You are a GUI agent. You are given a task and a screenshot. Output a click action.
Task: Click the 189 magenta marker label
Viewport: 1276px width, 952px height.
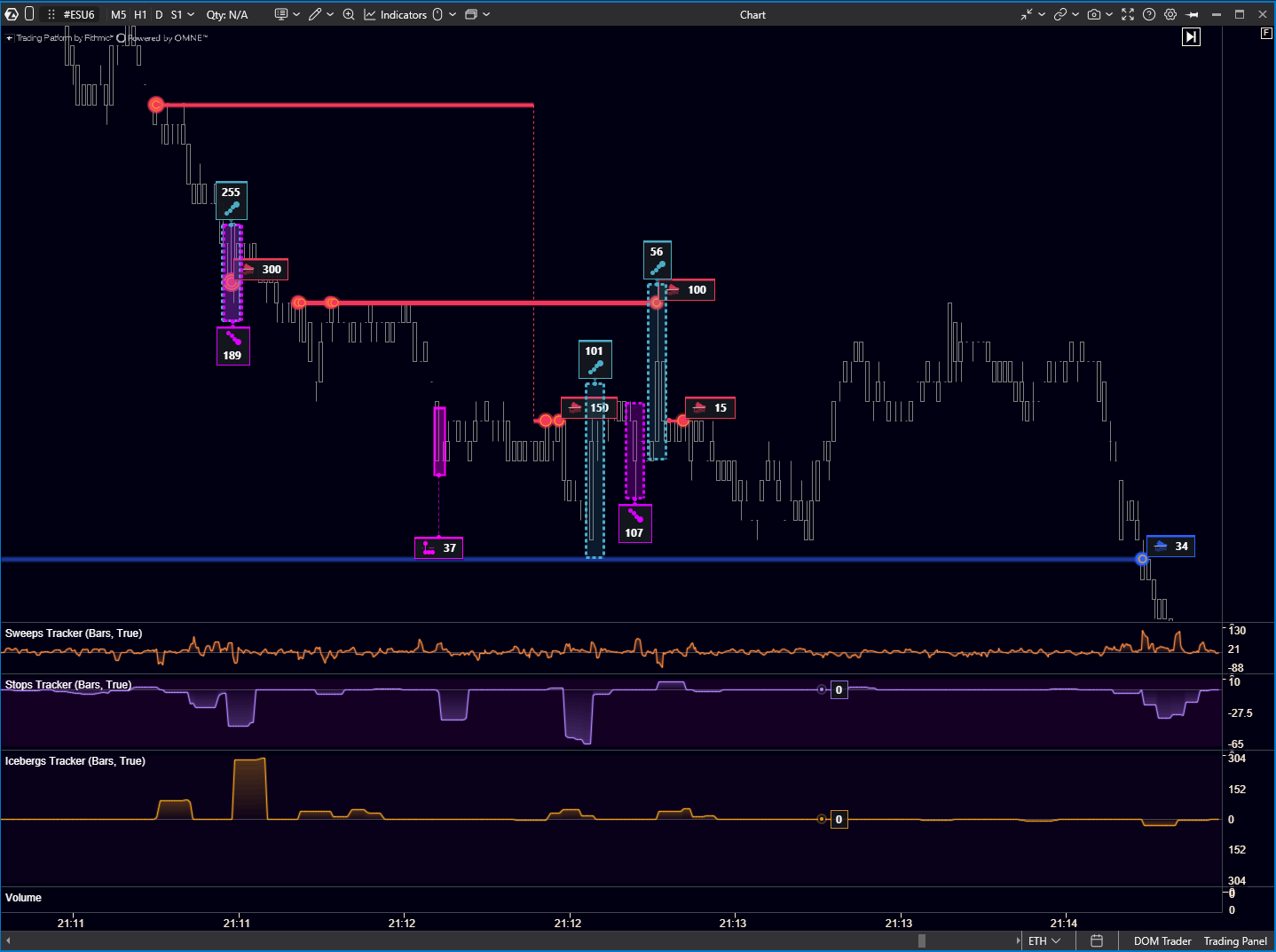[x=232, y=346]
